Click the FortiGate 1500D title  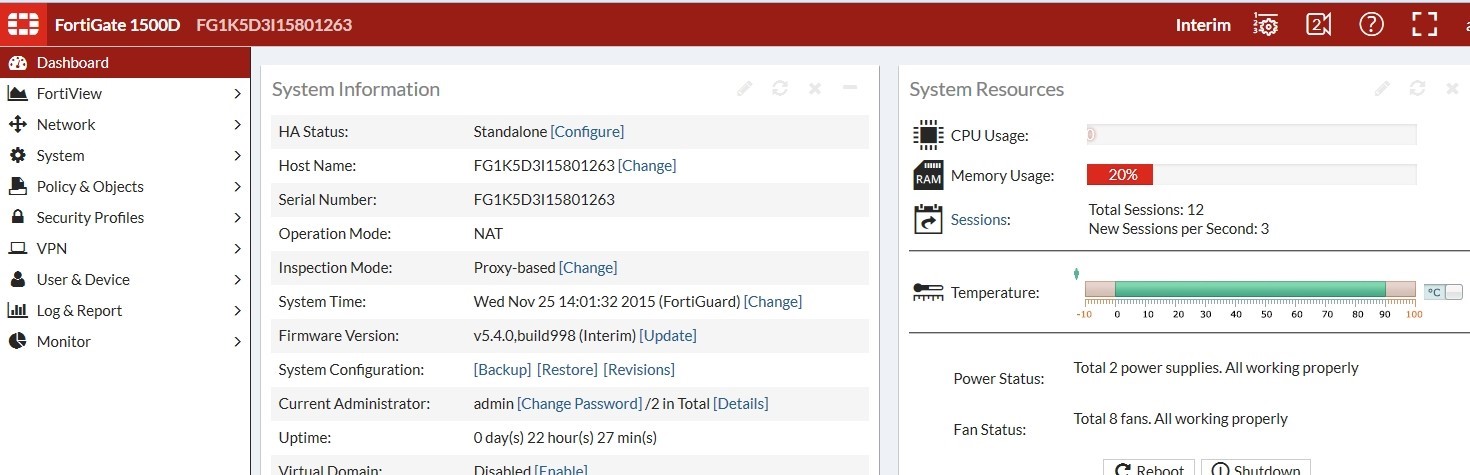pos(117,25)
